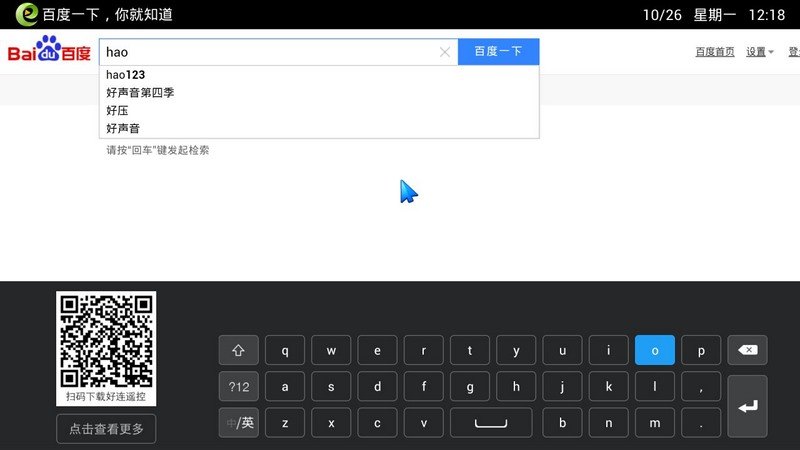Click the Baidu logo
The image size is (800, 450).
click(49, 49)
